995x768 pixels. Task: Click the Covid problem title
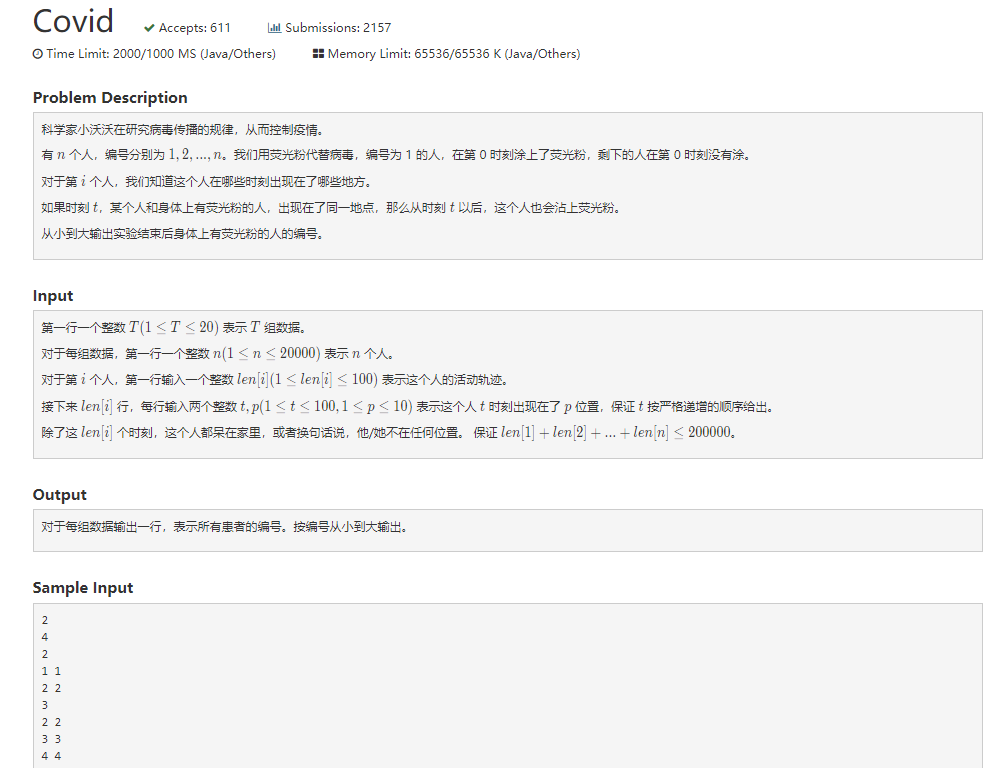pos(73,22)
